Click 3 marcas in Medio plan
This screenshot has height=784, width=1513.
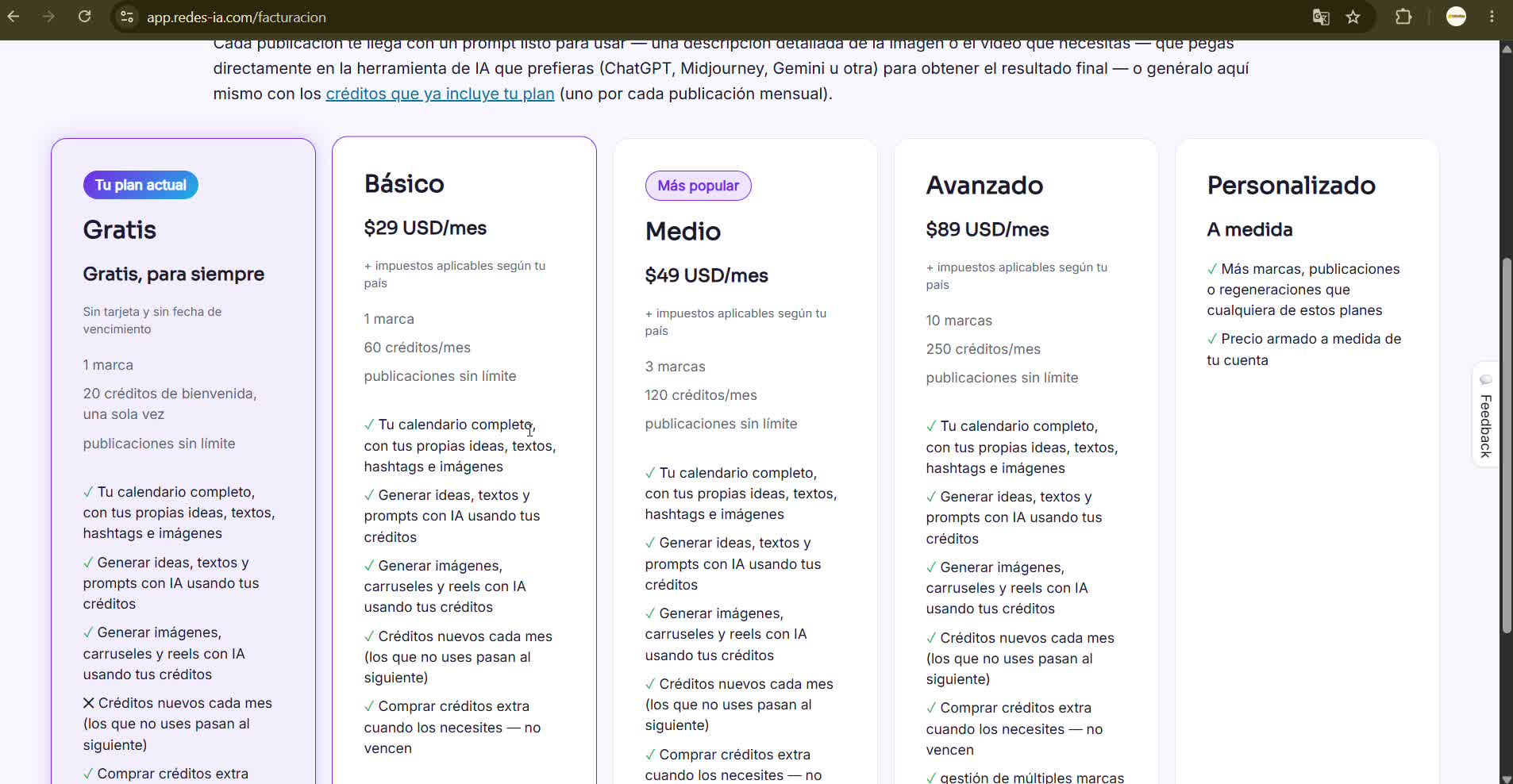pyautogui.click(x=675, y=367)
